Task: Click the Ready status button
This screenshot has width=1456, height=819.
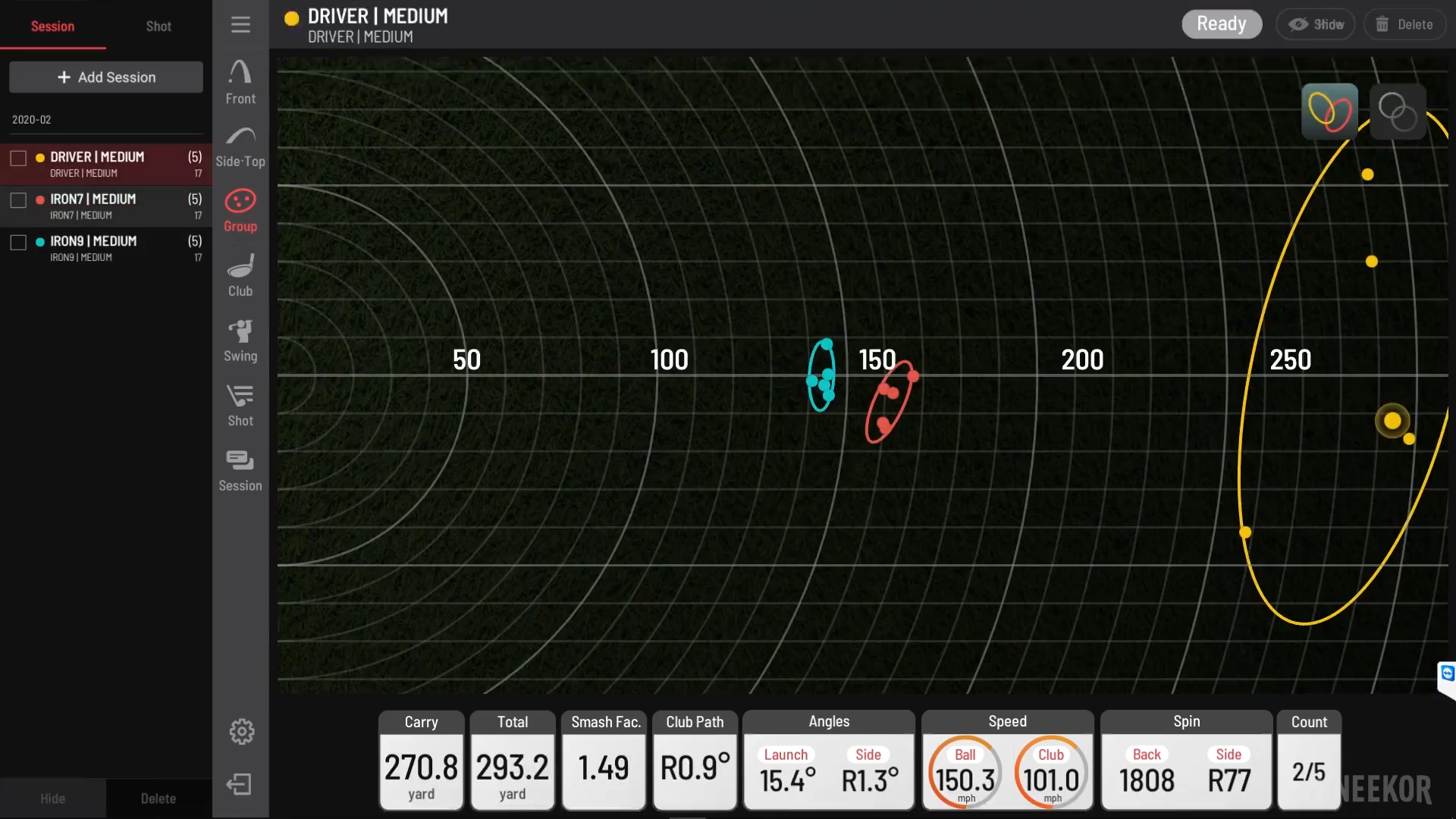Action: tap(1222, 24)
